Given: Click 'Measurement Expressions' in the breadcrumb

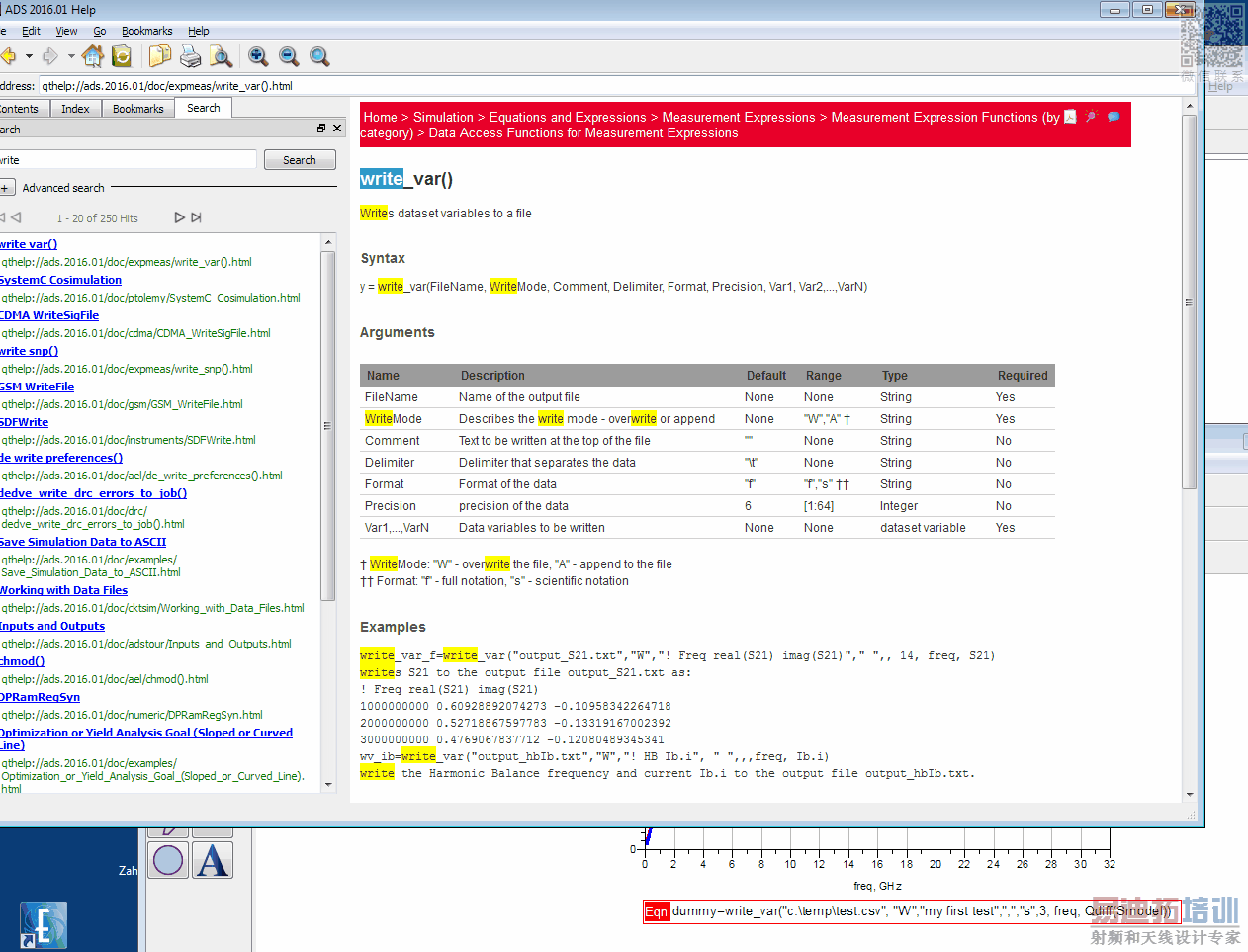Looking at the screenshot, I should [x=738, y=117].
